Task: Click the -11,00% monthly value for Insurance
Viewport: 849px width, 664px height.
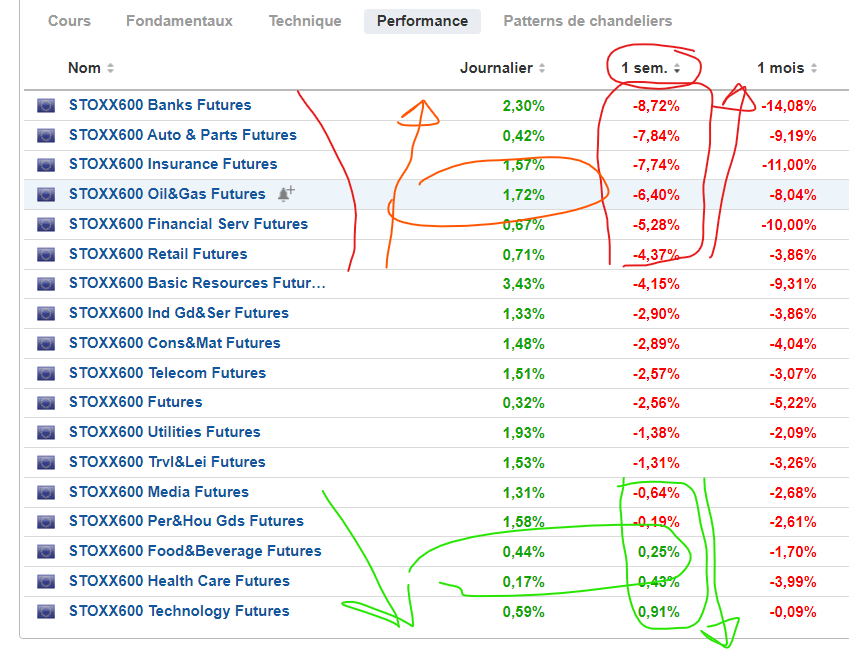Action: tap(789, 165)
